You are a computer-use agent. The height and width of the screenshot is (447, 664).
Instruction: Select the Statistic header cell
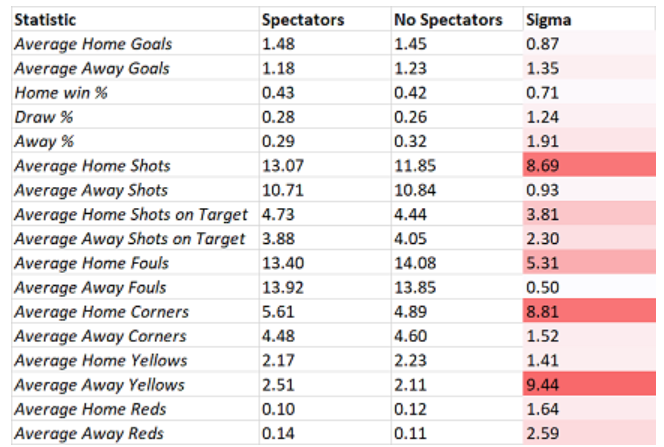[x=135, y=19]
